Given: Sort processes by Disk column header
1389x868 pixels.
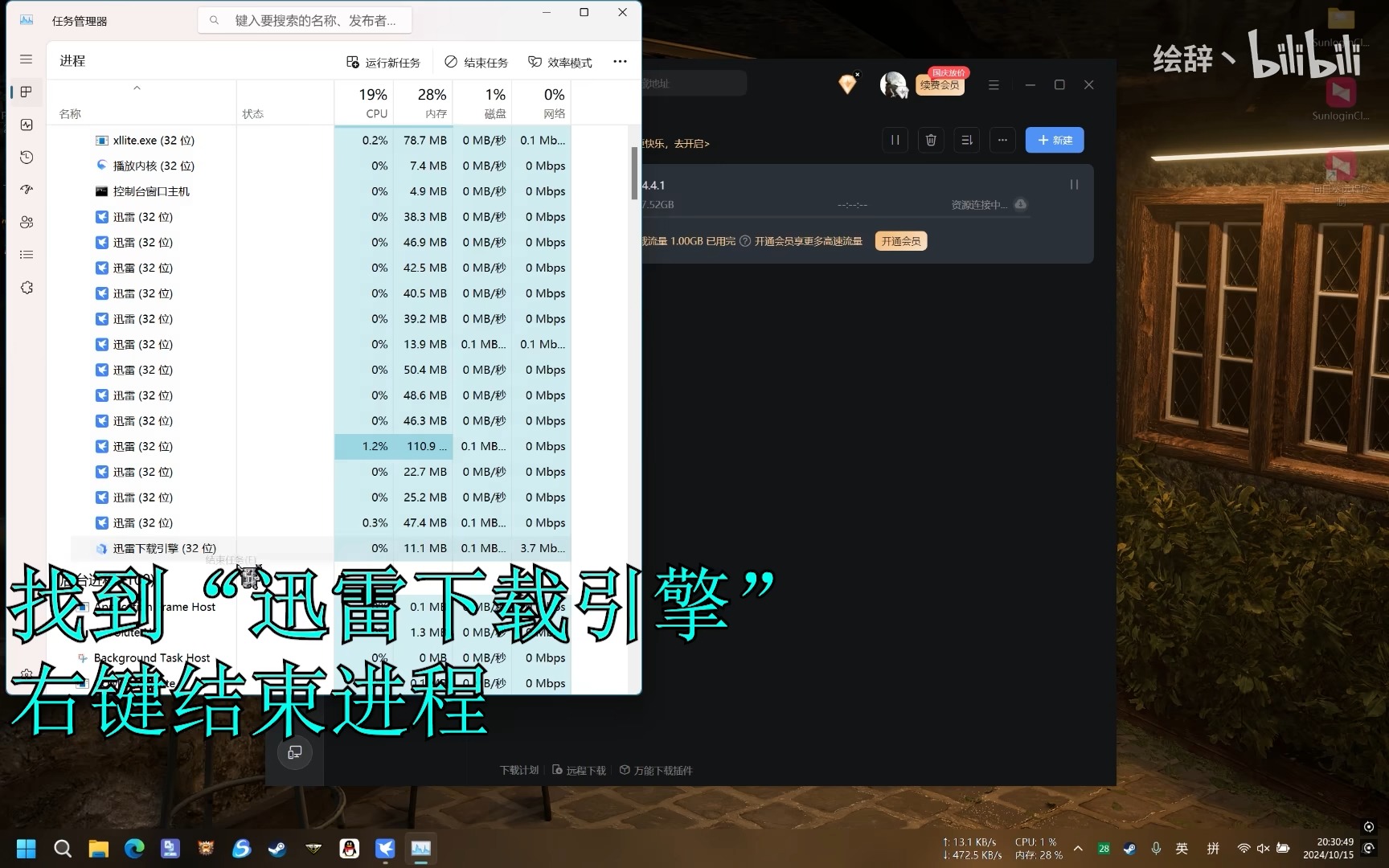Looking at the screenshot, I should (x=483, y=102).
